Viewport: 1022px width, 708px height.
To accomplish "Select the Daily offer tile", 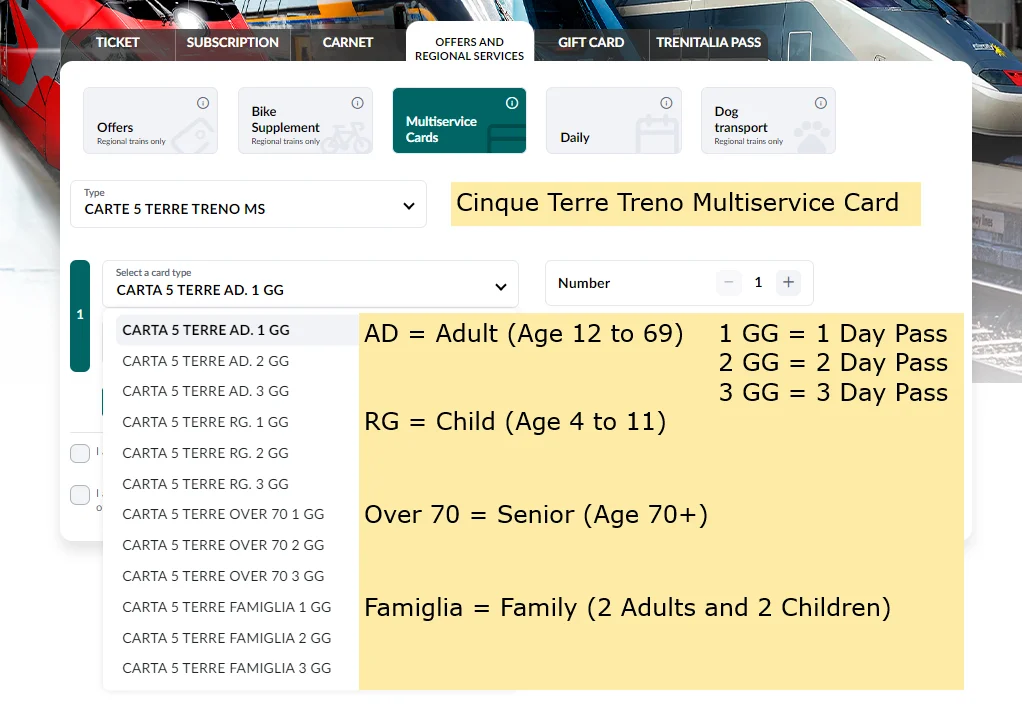I will point(613,121).
